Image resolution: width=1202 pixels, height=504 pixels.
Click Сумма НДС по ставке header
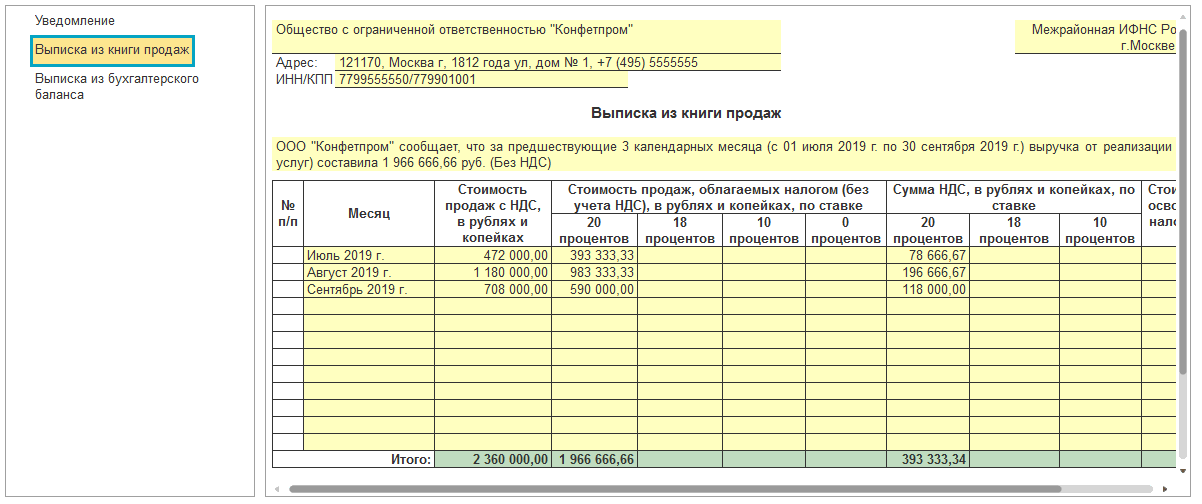pos(1014,197)
